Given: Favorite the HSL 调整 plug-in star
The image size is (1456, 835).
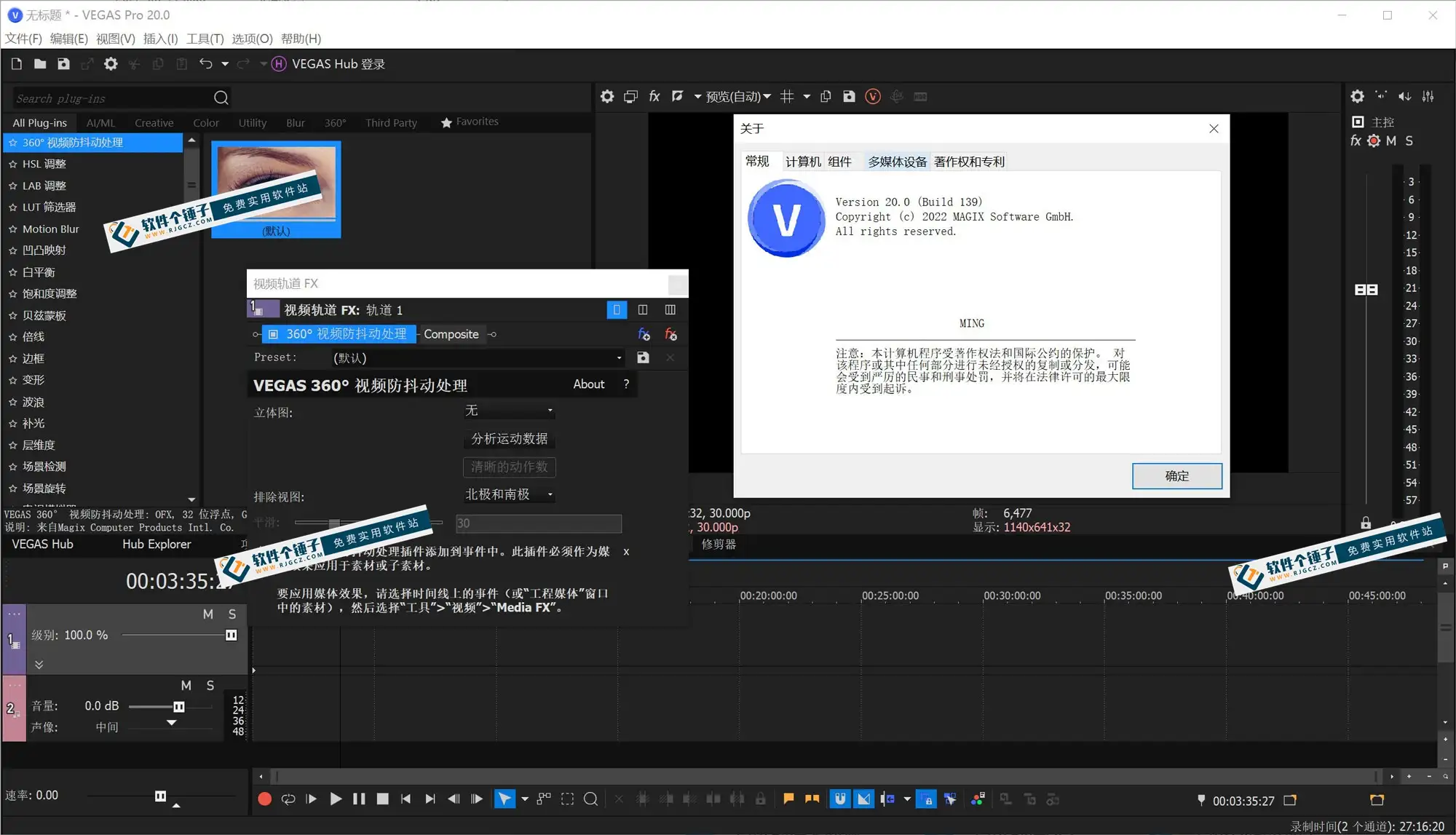Looking at the screenshot, I should 12,165.
